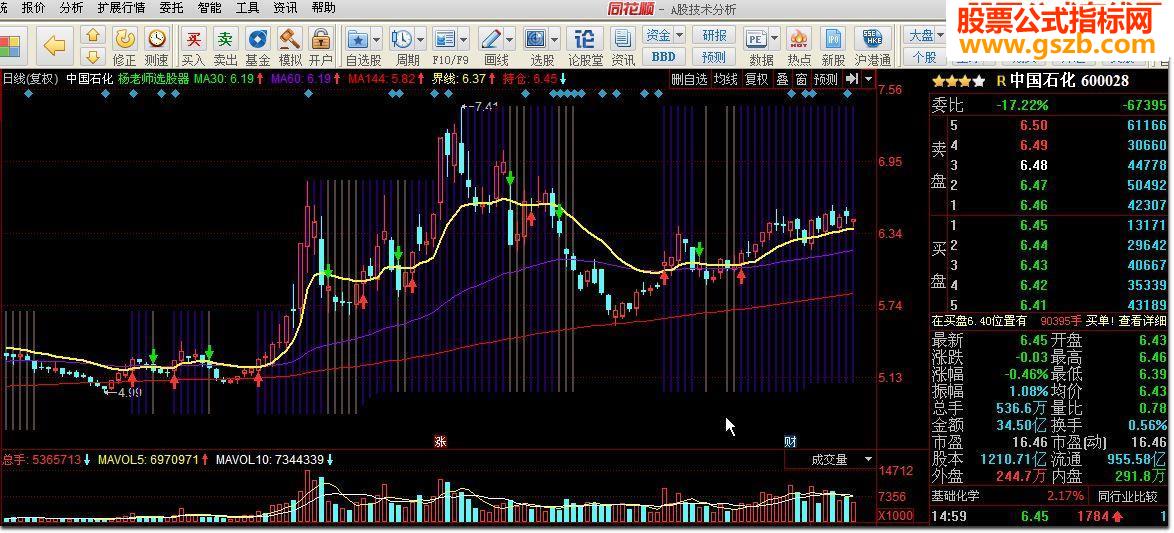This screenshot has height=533, width=1174.
Task: Toggle the 叠 overlay option
Action: 782,79
